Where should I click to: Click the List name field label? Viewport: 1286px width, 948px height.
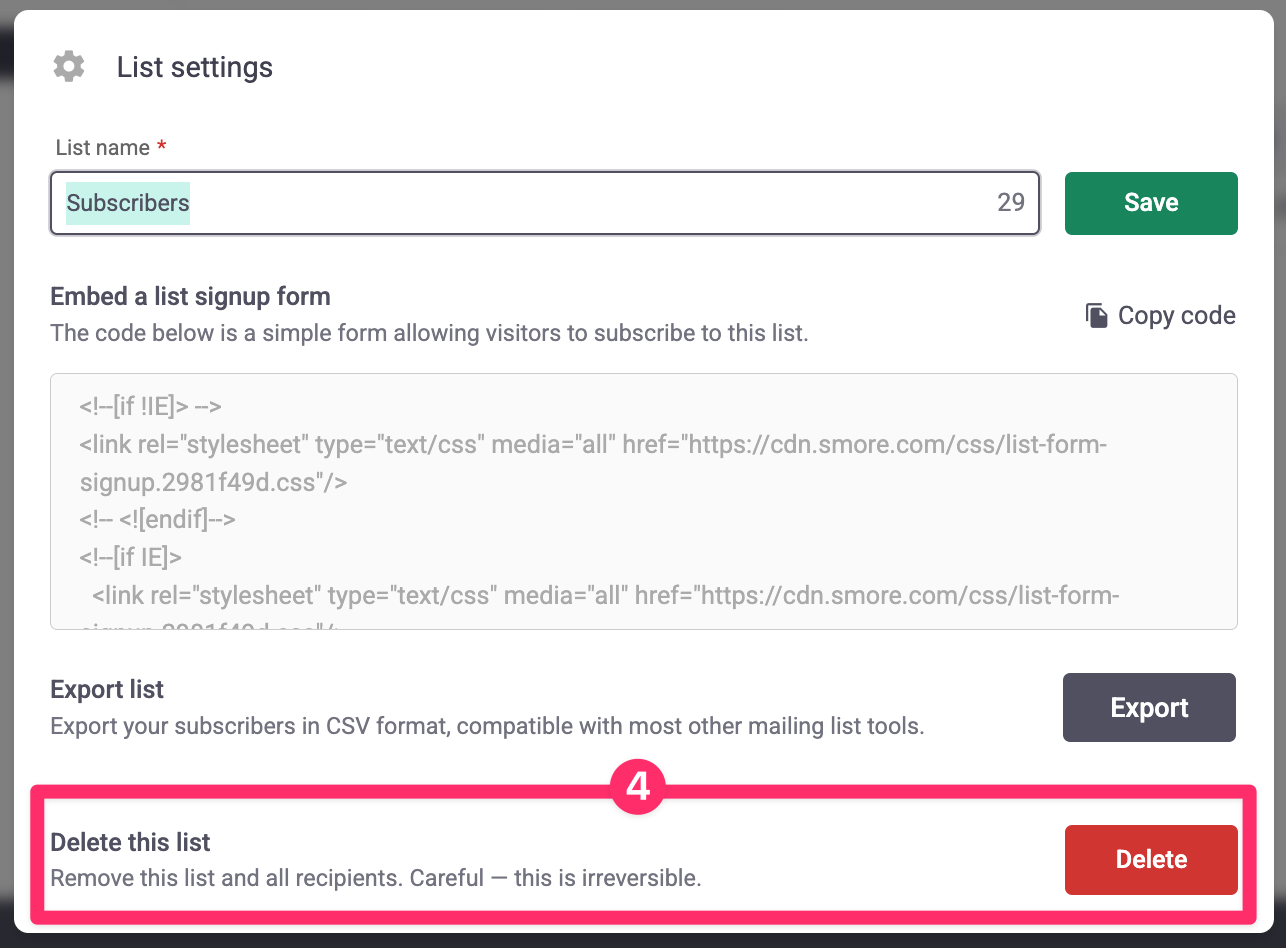[x=103, y=148]
